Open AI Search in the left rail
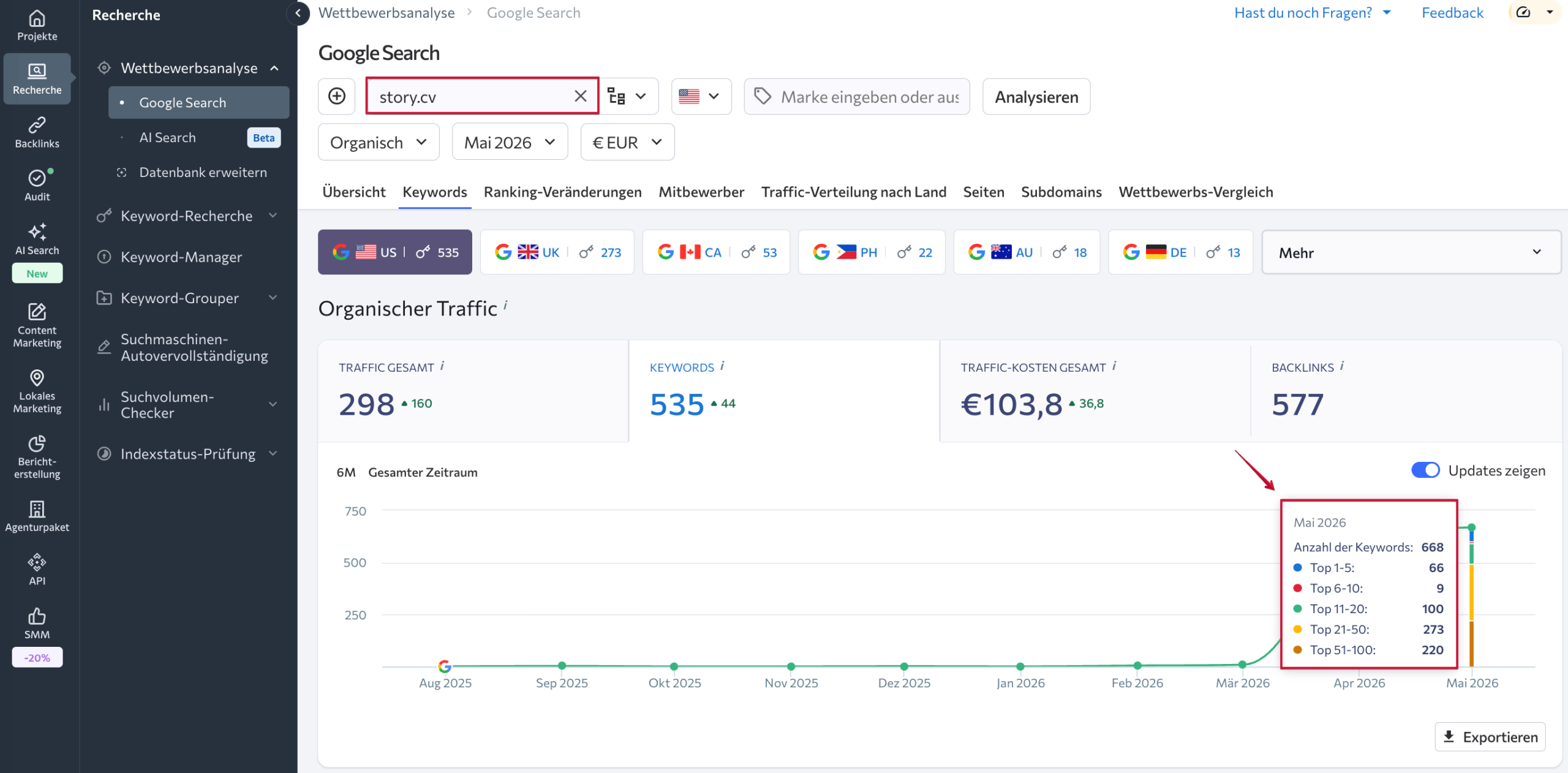This screenshot has width=1568, height=773. pyautogui.click(x=37, y=239)
